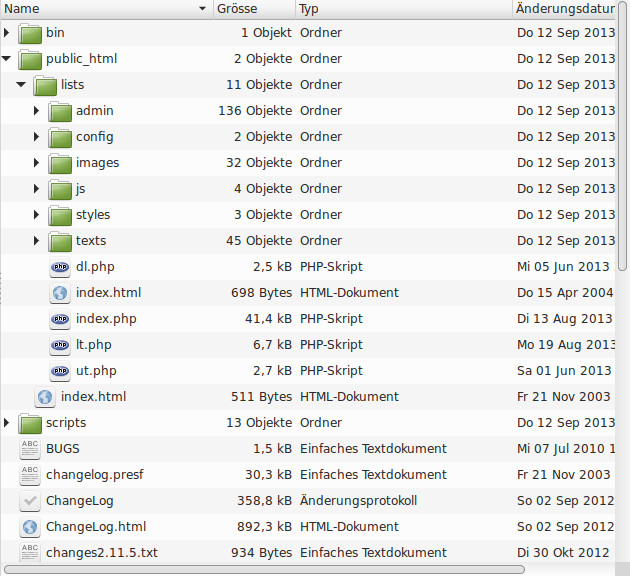Click the '358,8 kB' size cell

pos(264,501)
